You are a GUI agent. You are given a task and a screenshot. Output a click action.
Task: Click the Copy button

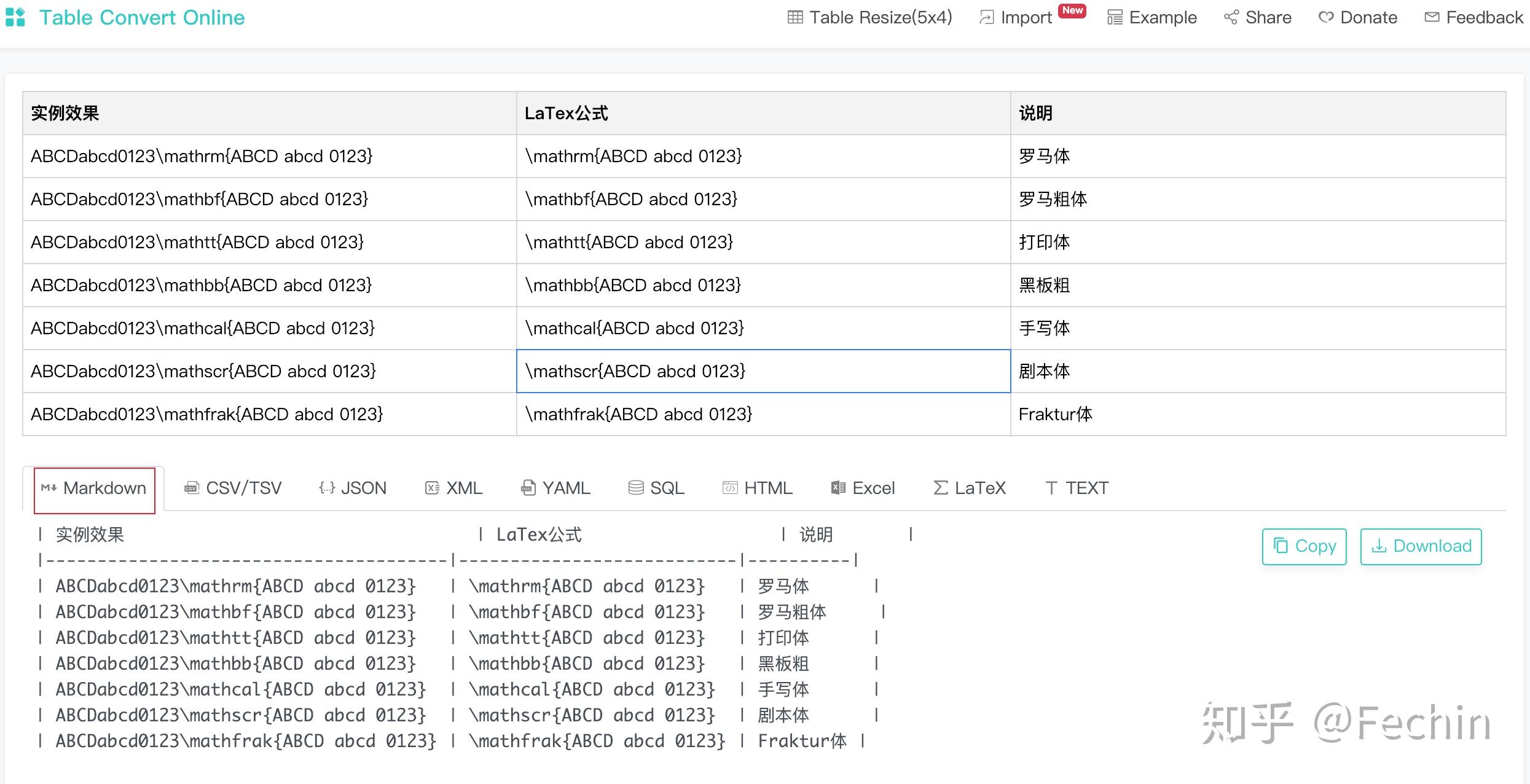[x=1303, y=546]
